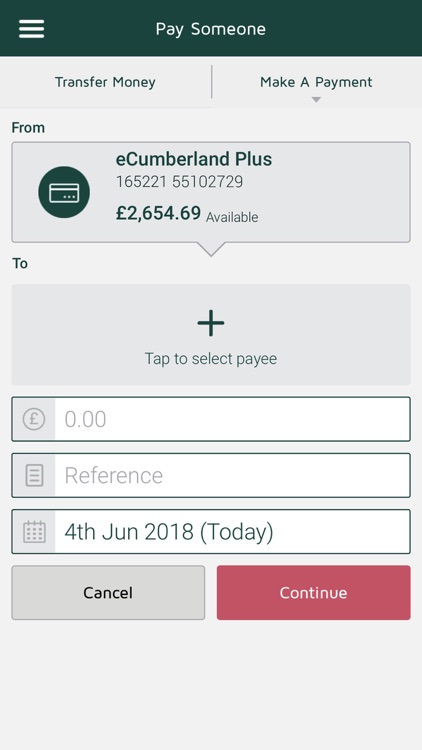Tap account number 165221 55102729
The width and height of the screenshot is (422, 750).
pos(179,182)
